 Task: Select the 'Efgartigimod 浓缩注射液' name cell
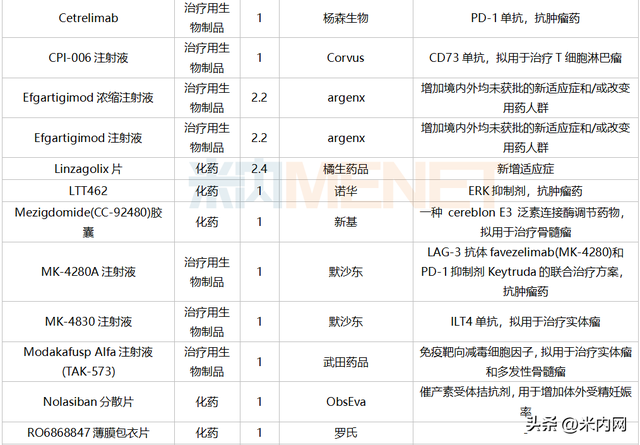point(88,98)
